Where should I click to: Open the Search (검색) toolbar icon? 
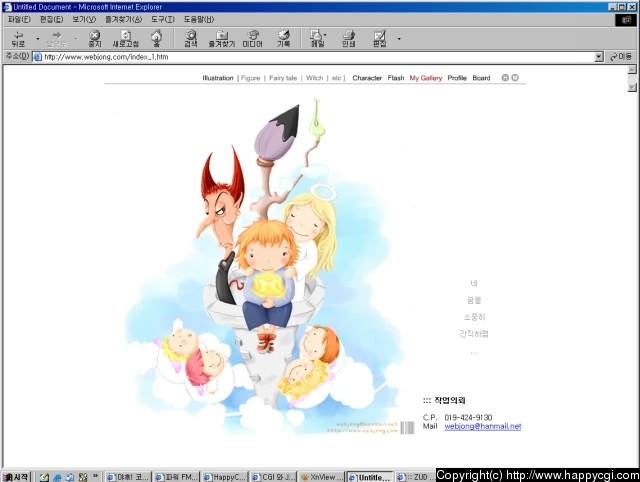coord(191,39)
